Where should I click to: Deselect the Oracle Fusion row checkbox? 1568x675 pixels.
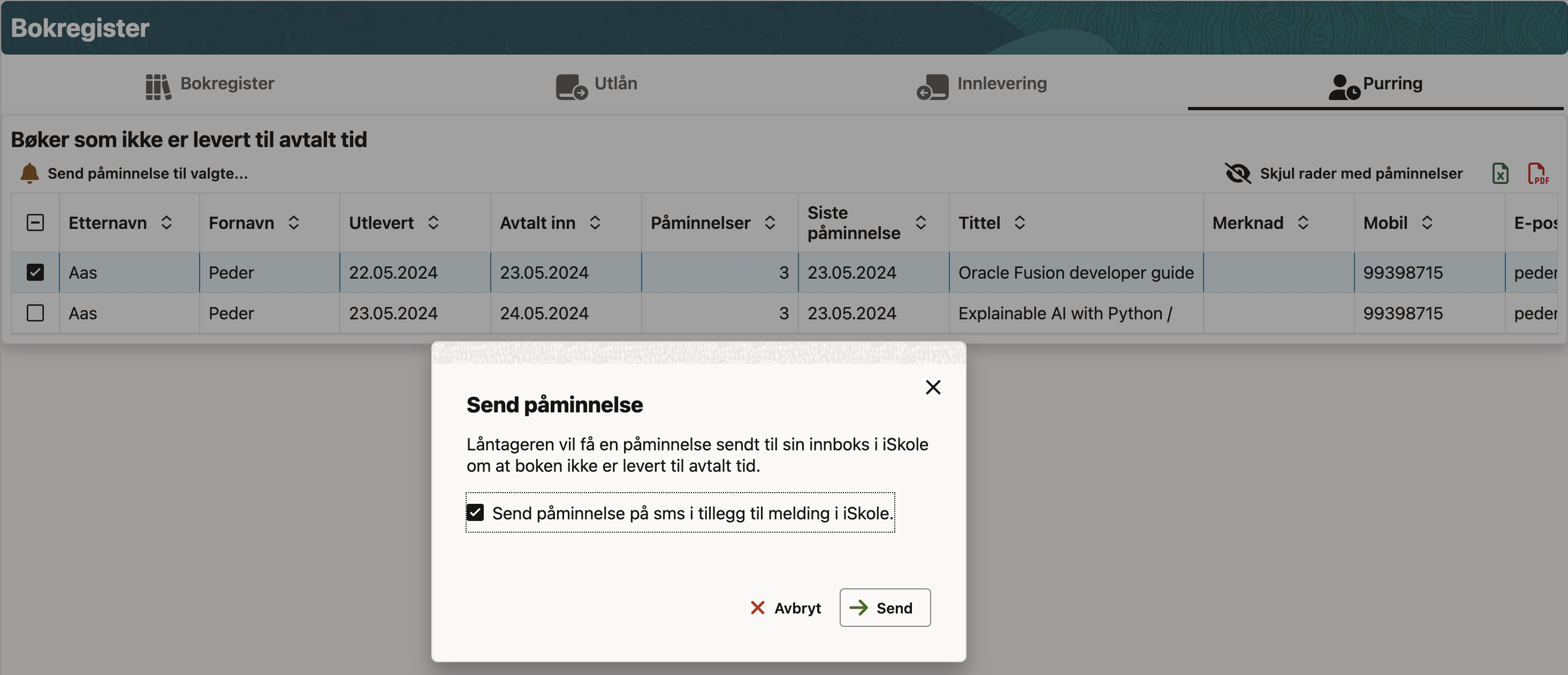[x=35, y=272]
